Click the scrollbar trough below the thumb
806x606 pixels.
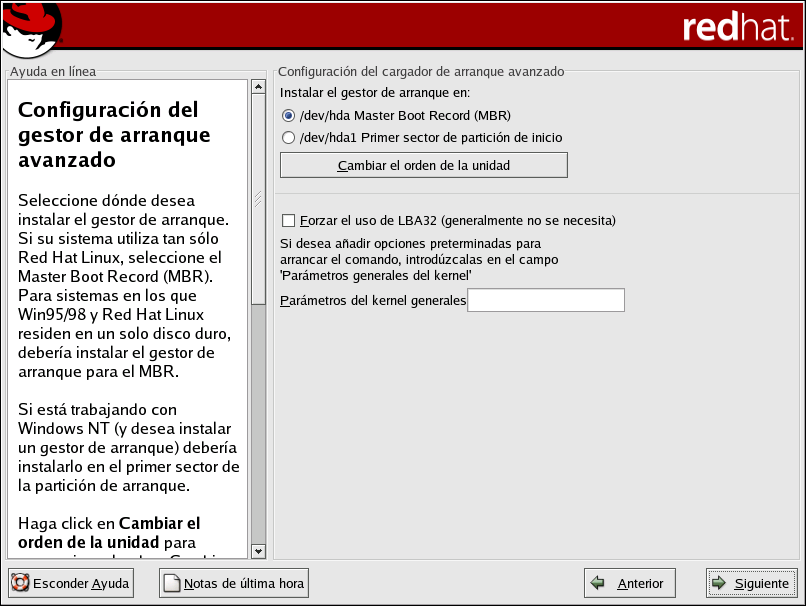257,420
